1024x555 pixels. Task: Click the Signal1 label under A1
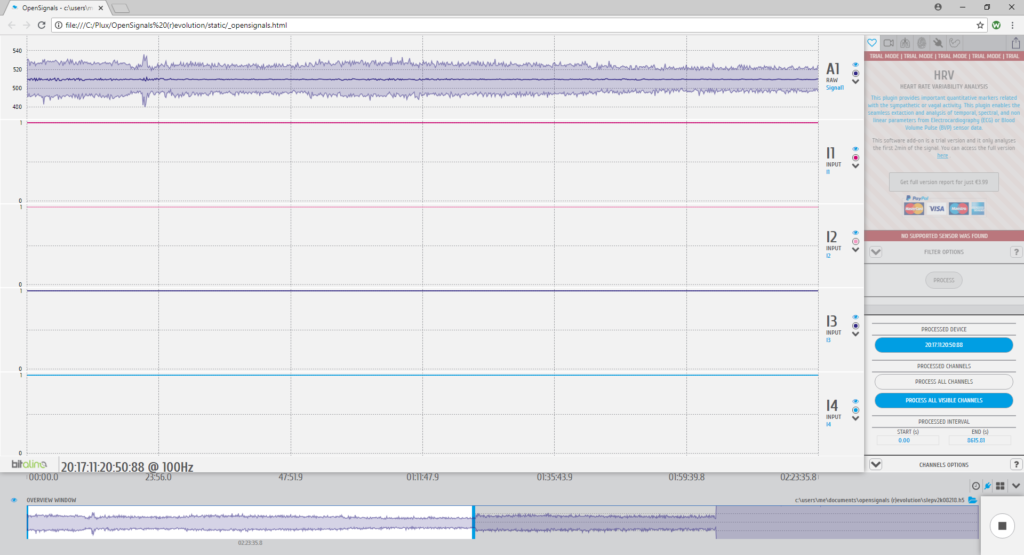pyautogui.click(x=834, y=87)
